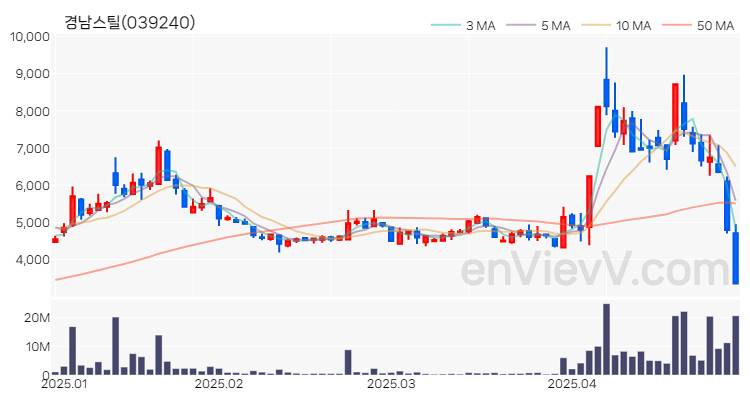
Task: Click the final volume bar at the right edge
Action: click(736, 345)
